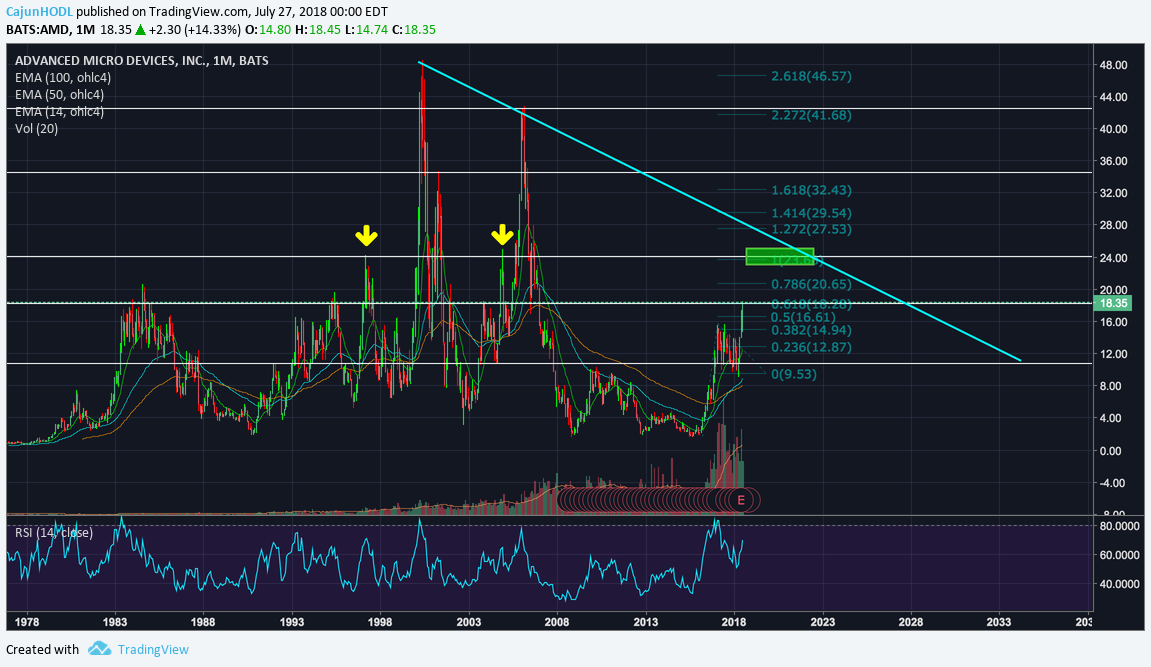Click the 28.00 price axis label

1114,225
